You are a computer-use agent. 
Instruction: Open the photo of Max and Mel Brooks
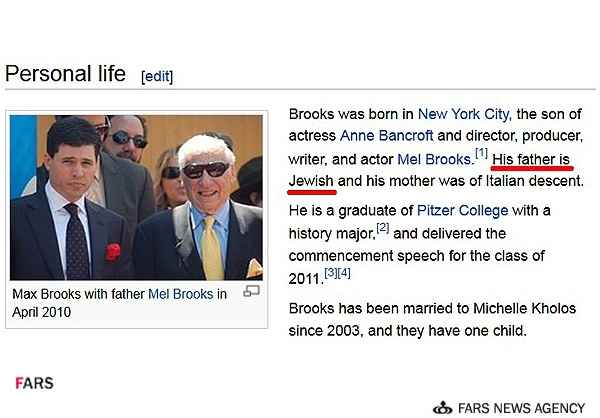136,198
